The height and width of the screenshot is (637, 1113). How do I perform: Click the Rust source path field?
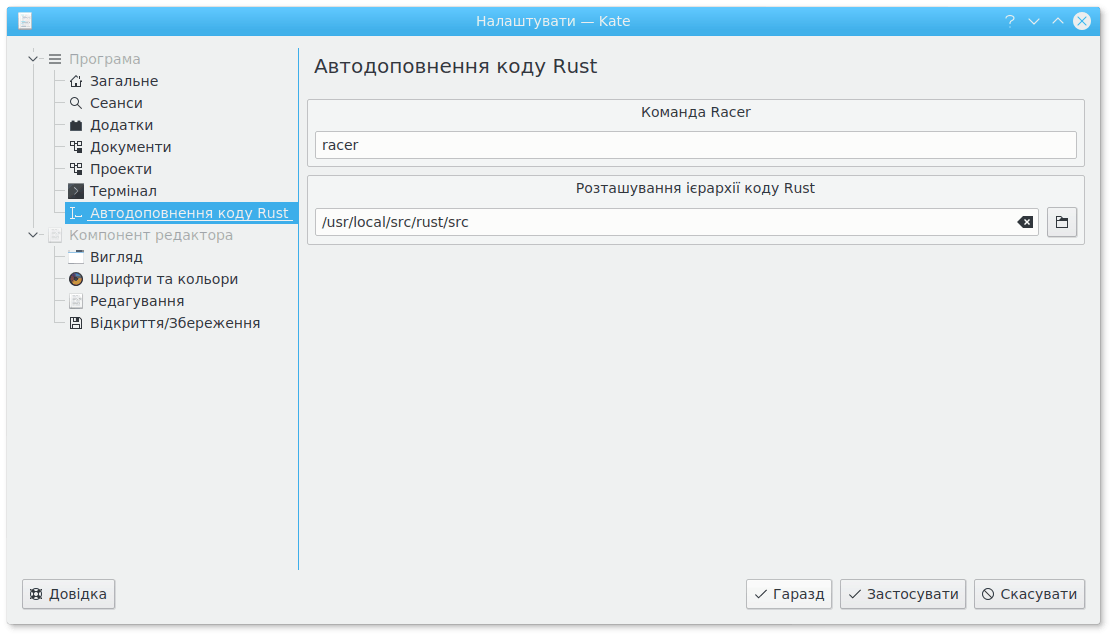pos(660,222)
